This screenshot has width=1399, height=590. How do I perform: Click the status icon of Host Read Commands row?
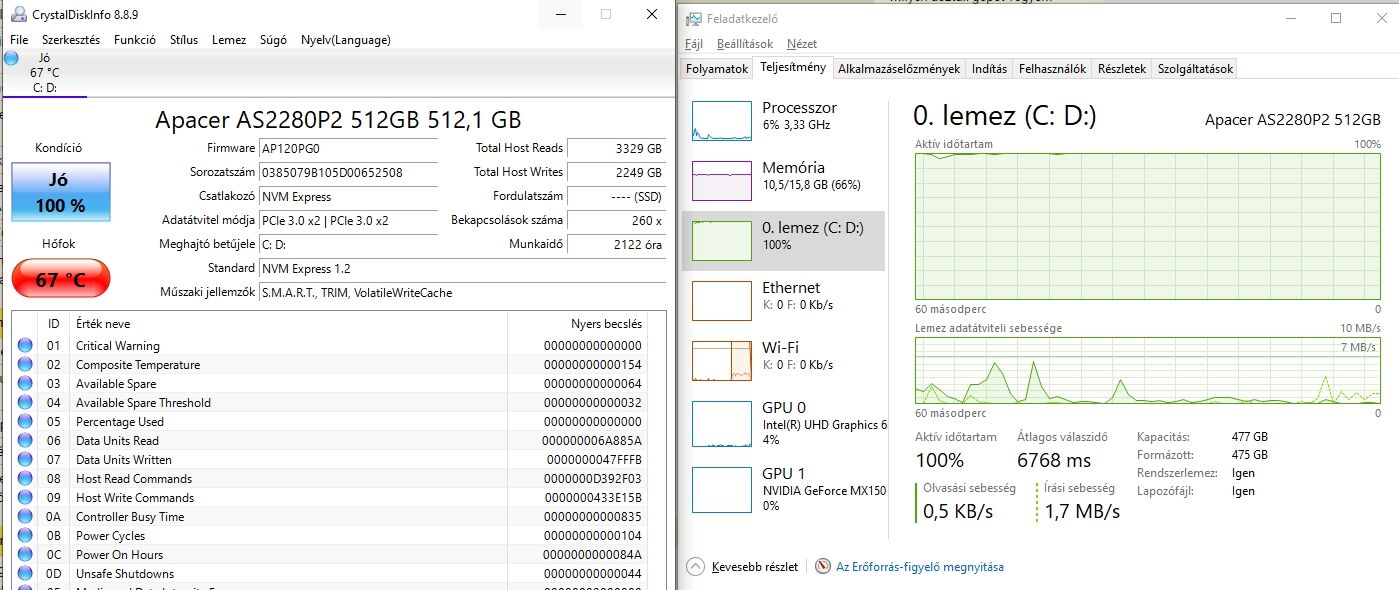(25, 479)
